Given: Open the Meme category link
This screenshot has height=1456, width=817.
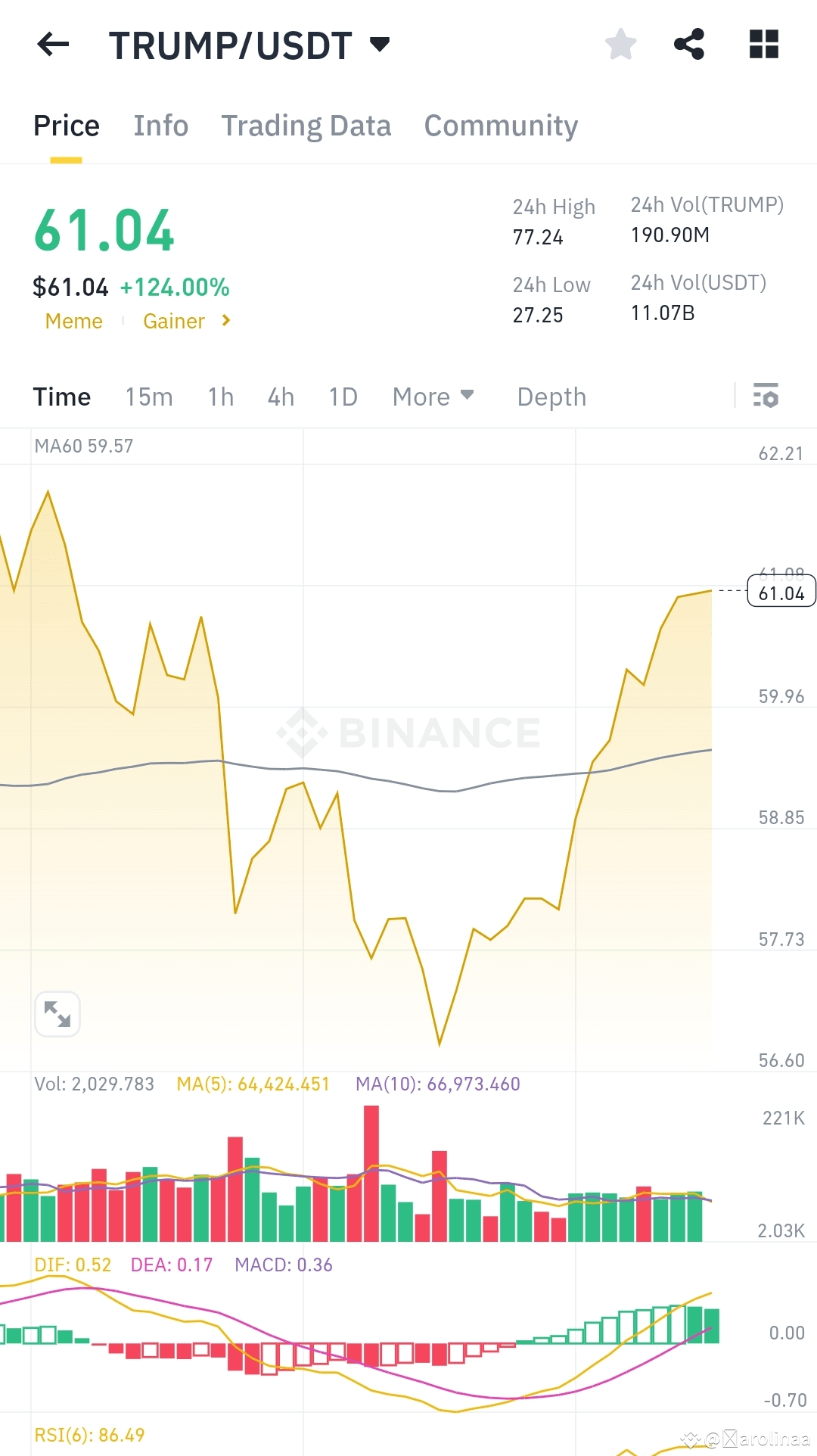Looking at the screenshot, I should coord(73,321).
